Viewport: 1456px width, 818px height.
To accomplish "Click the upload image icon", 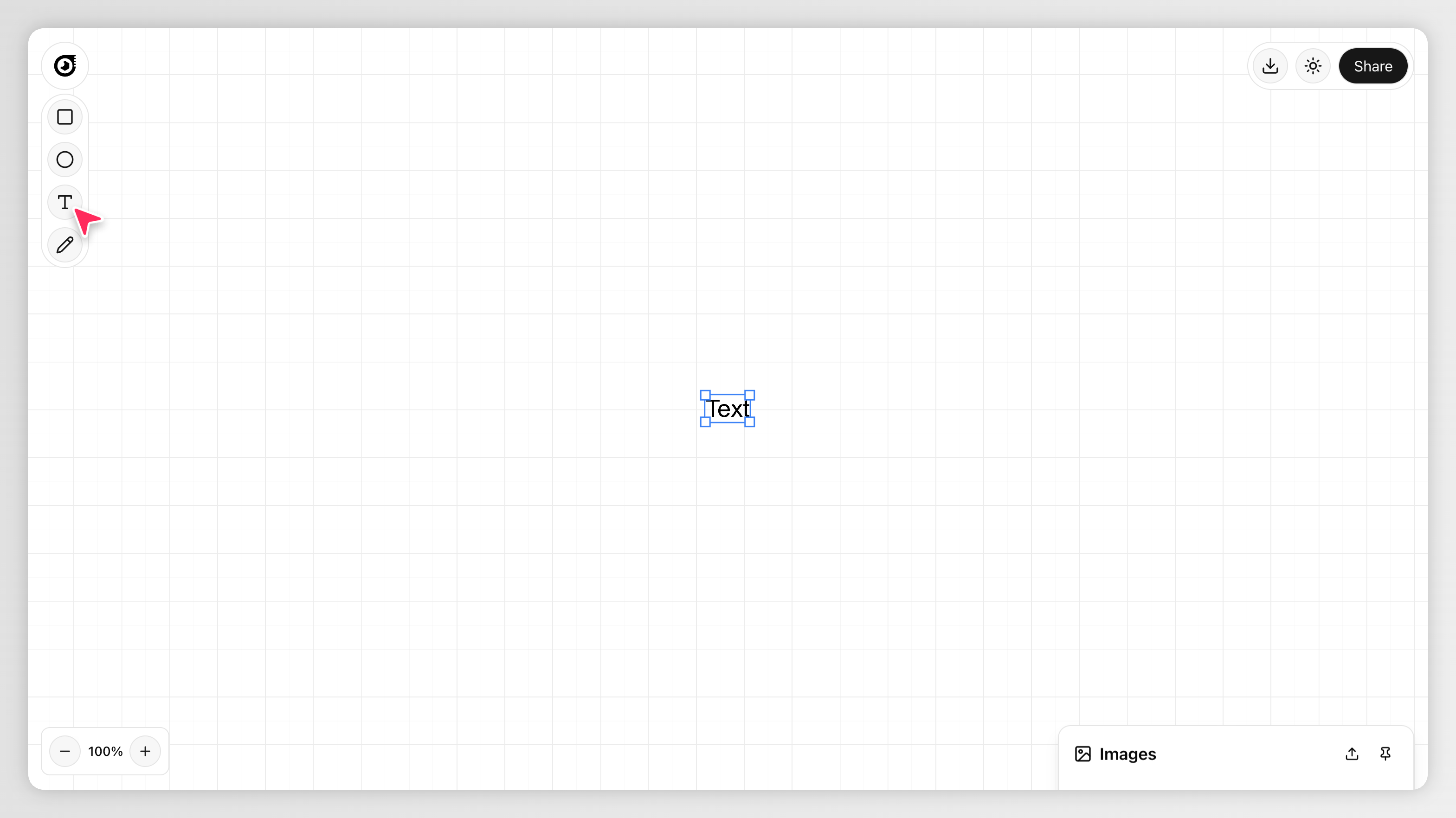I will 1352,754.
